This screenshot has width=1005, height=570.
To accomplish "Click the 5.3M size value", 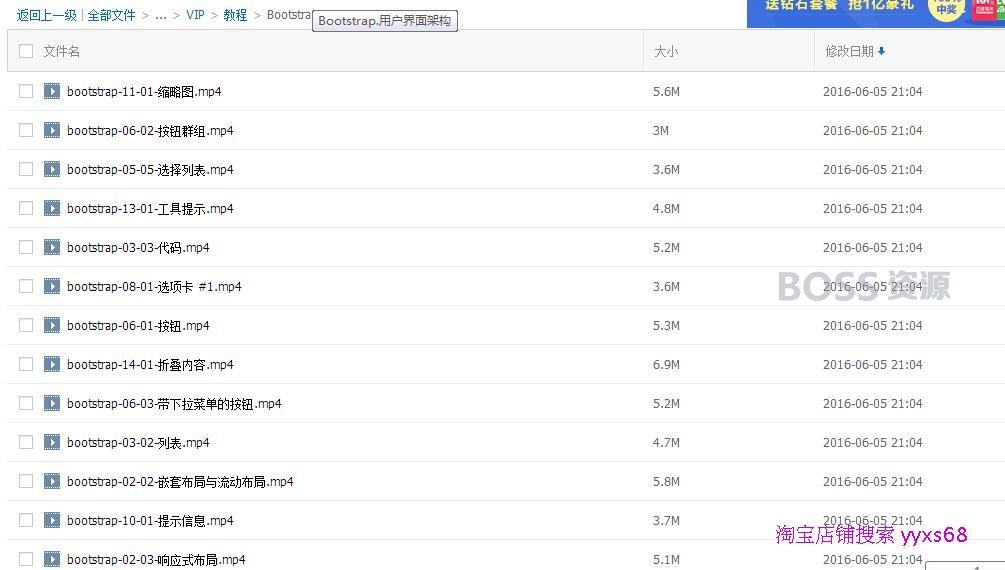I will [x=667, y=325].
